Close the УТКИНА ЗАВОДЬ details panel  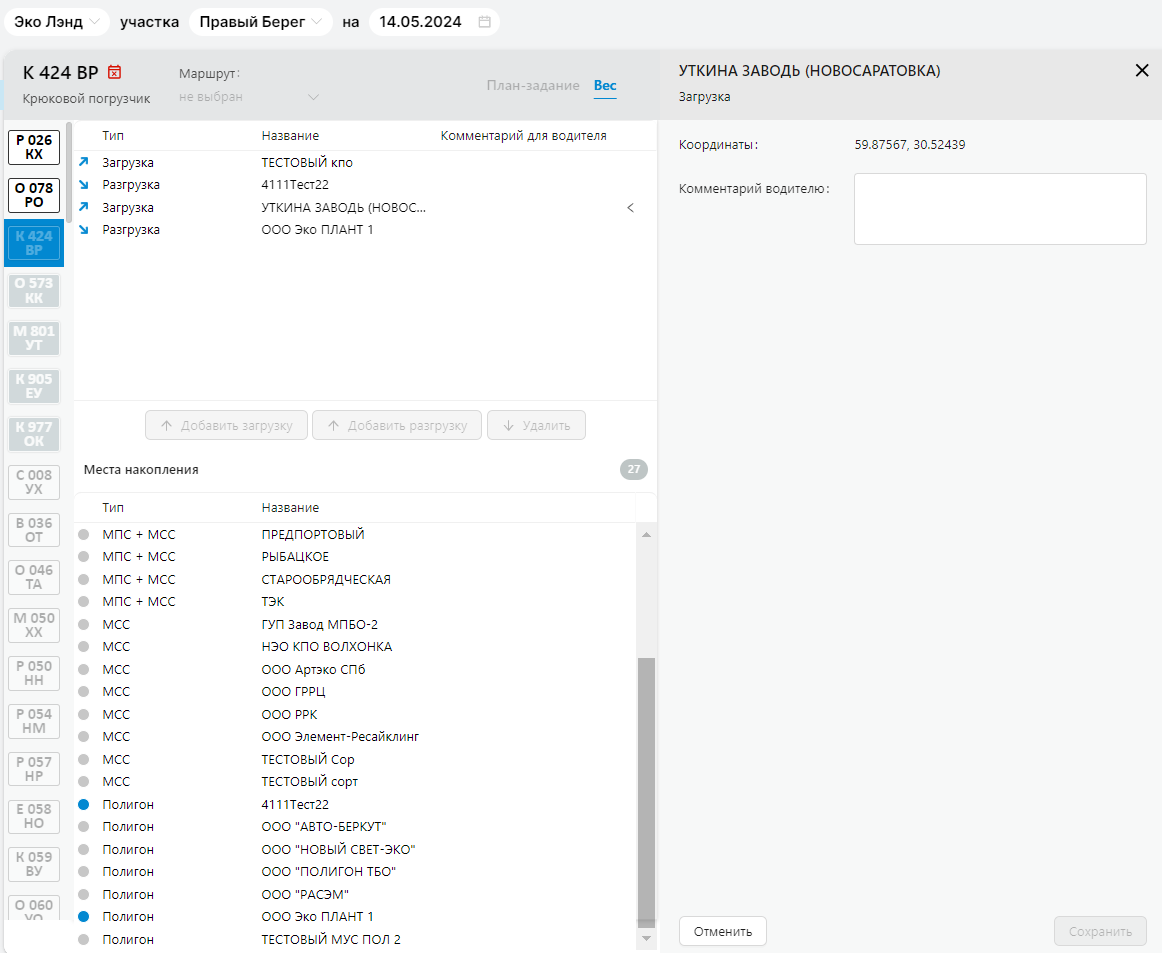coord(1142,71)
